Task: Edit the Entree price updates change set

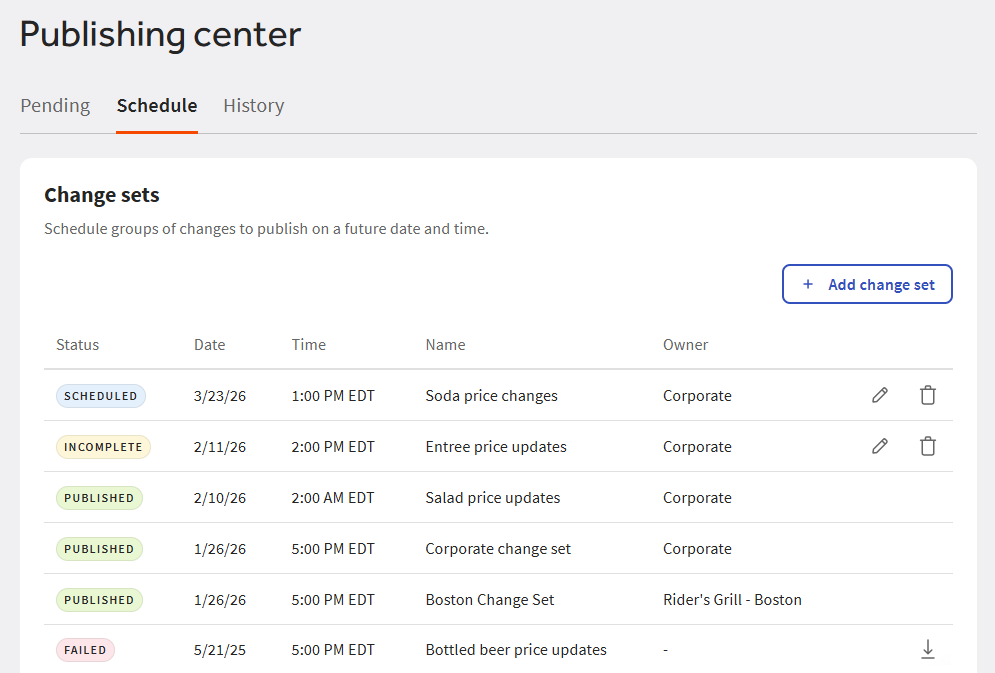Action: (x=879, y=446)
